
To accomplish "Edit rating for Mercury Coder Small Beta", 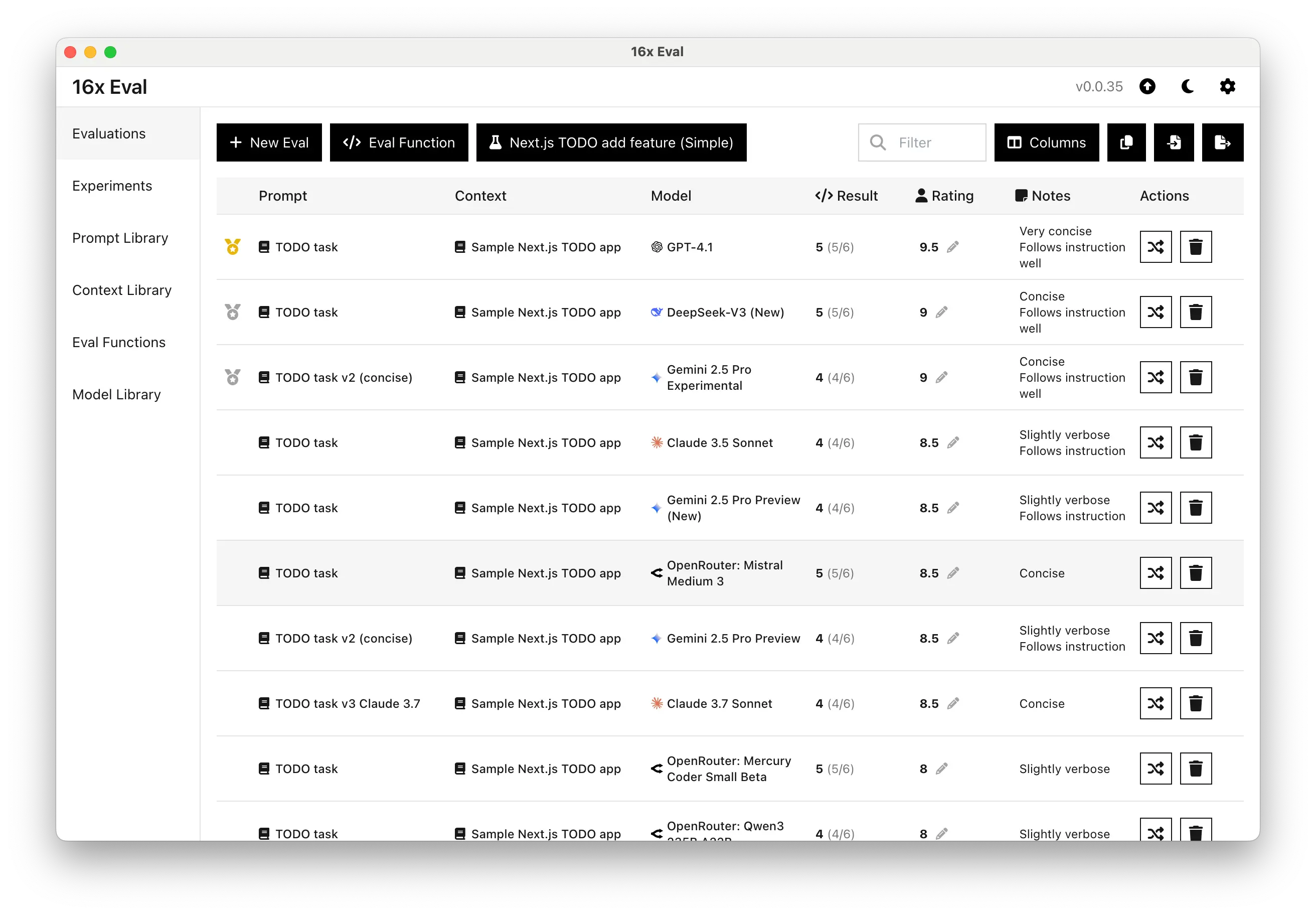I will pos(941,769).
